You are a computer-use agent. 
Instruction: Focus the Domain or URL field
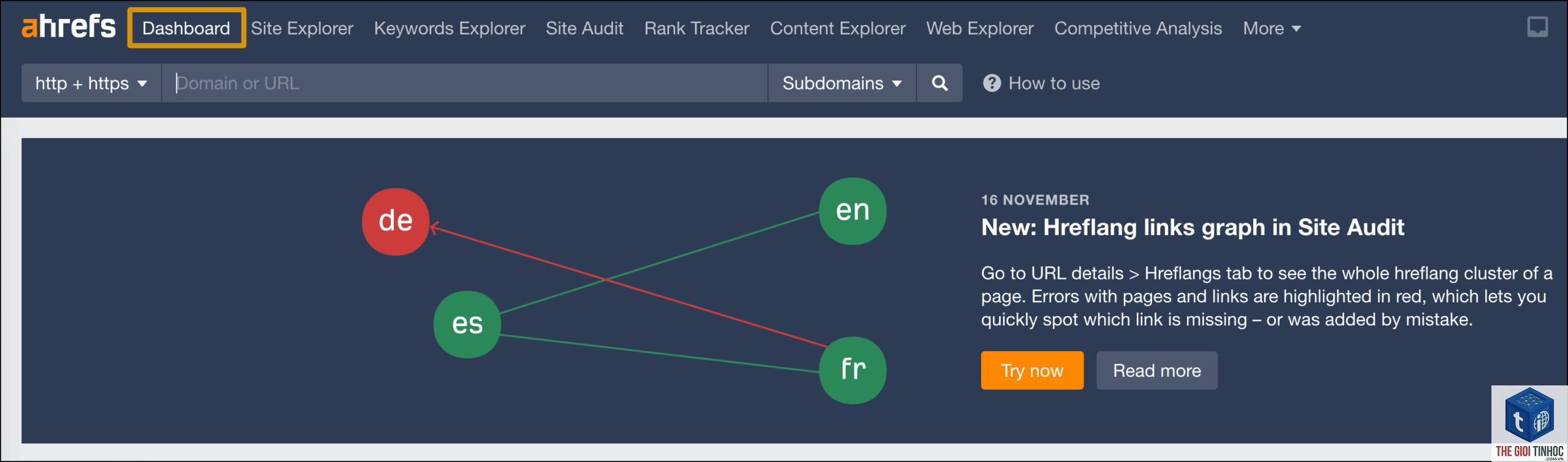click(465, 83)
